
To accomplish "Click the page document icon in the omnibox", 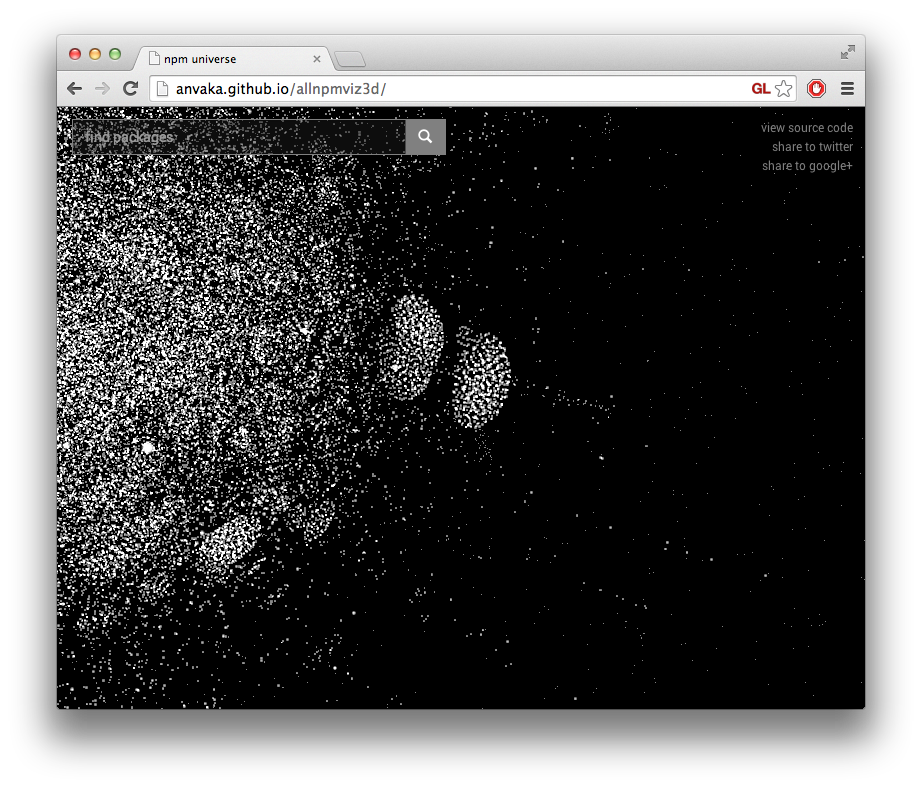I will coord(161,88).
